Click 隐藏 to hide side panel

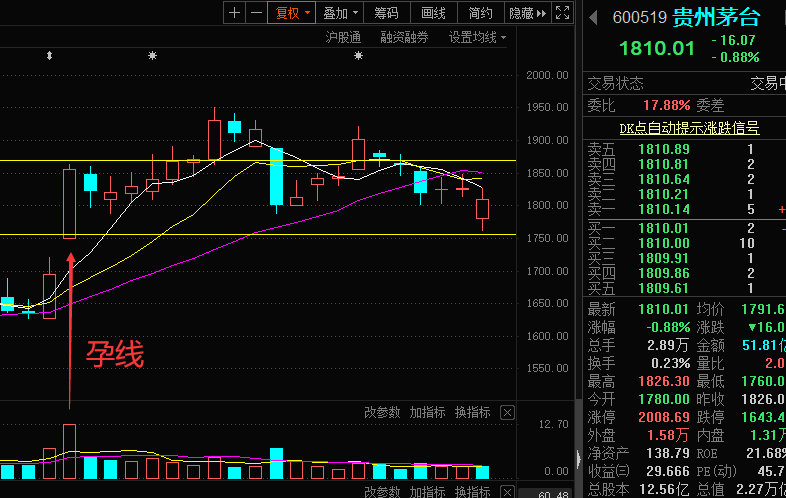click(527, 13)
